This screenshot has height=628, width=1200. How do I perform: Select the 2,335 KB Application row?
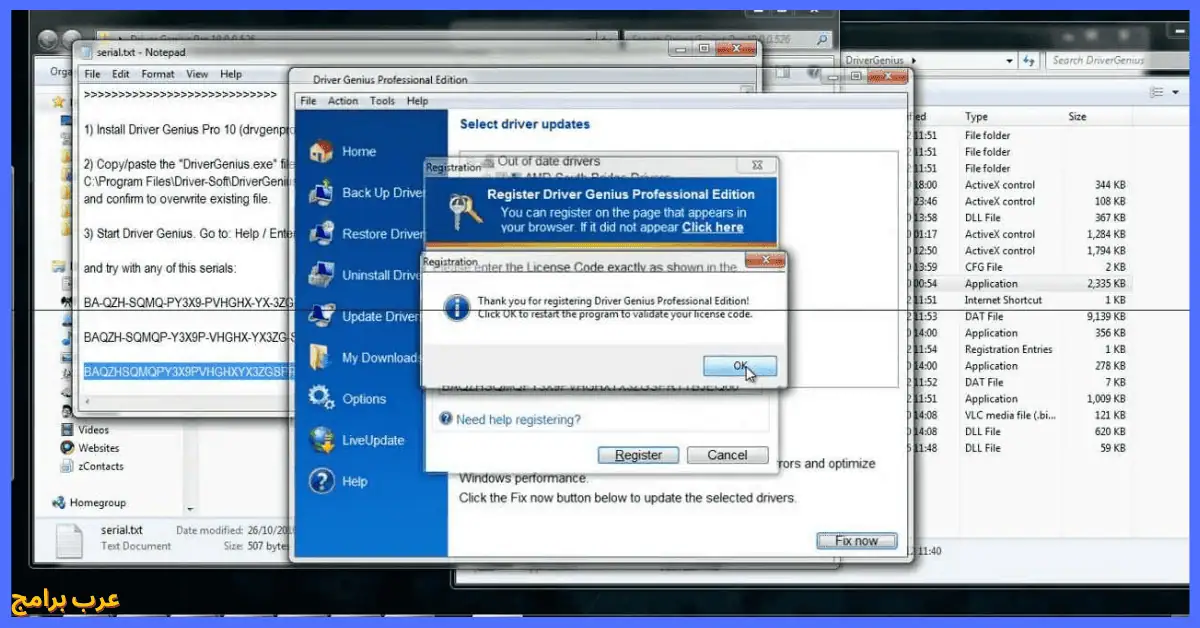point(1020,284)
